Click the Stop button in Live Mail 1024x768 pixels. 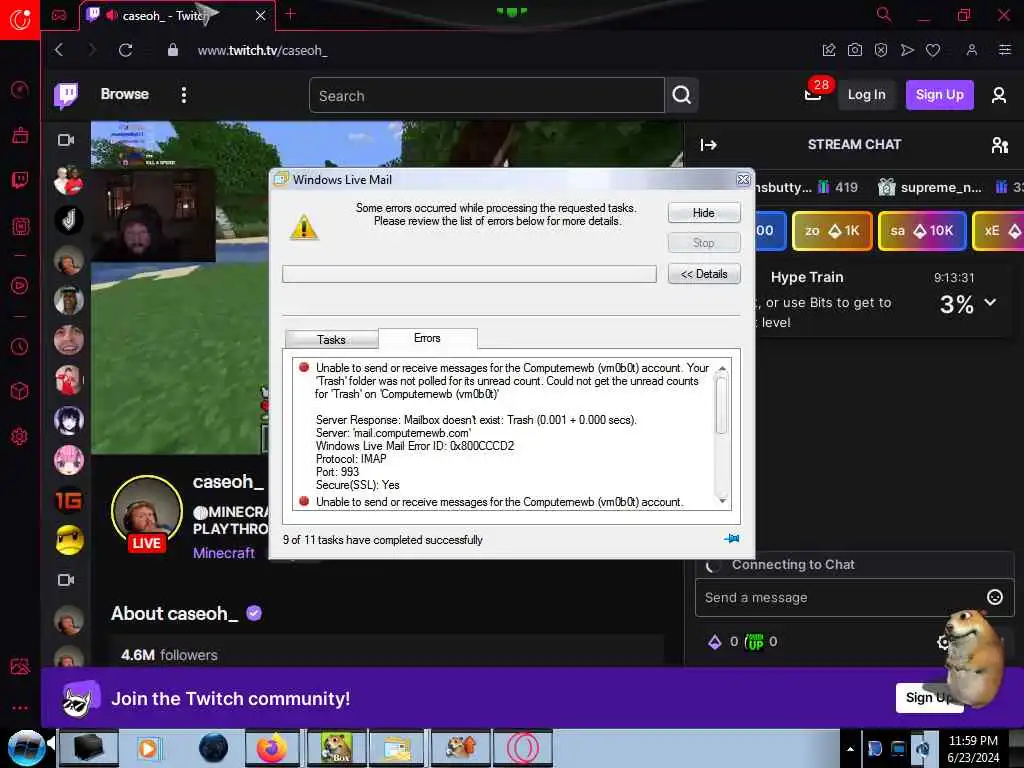pos(704,243)
